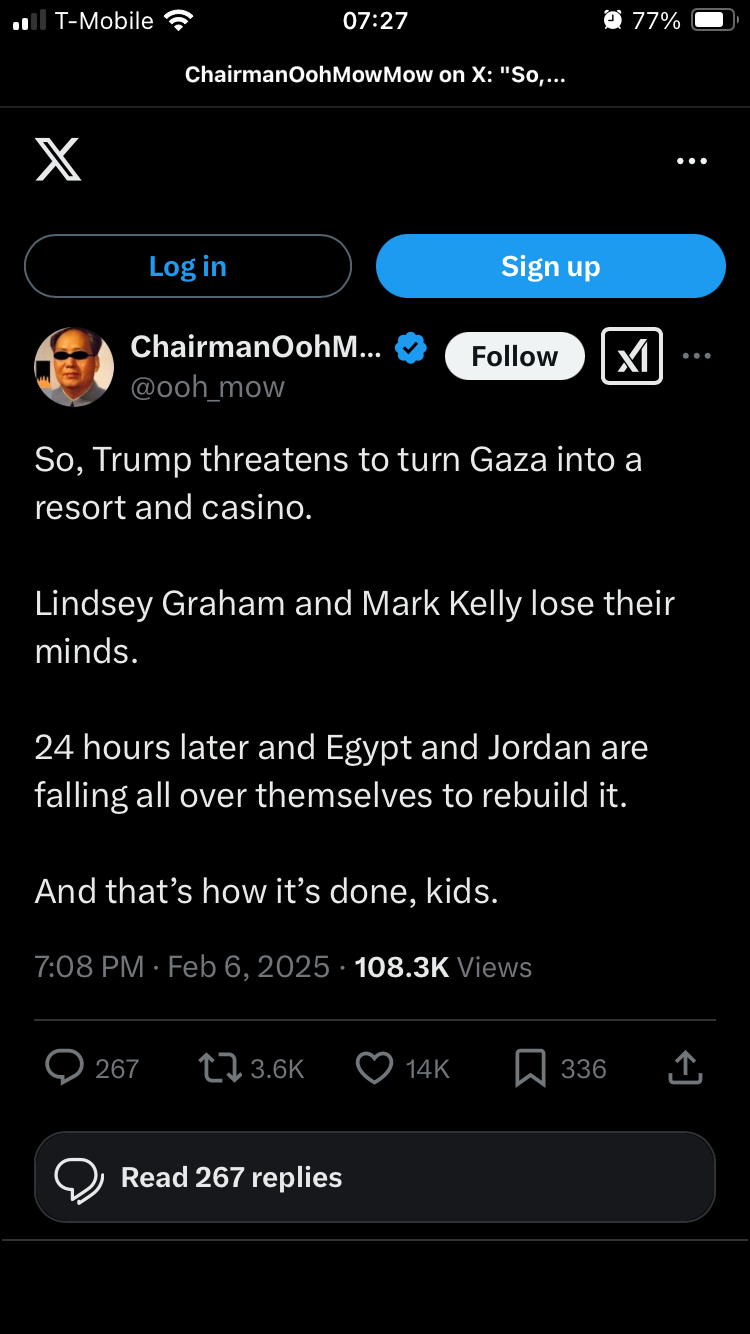Tap the repost arrows icon
Viewport: 750px width, 1334px height.
pyautogui.click(x=220, y=1068)
